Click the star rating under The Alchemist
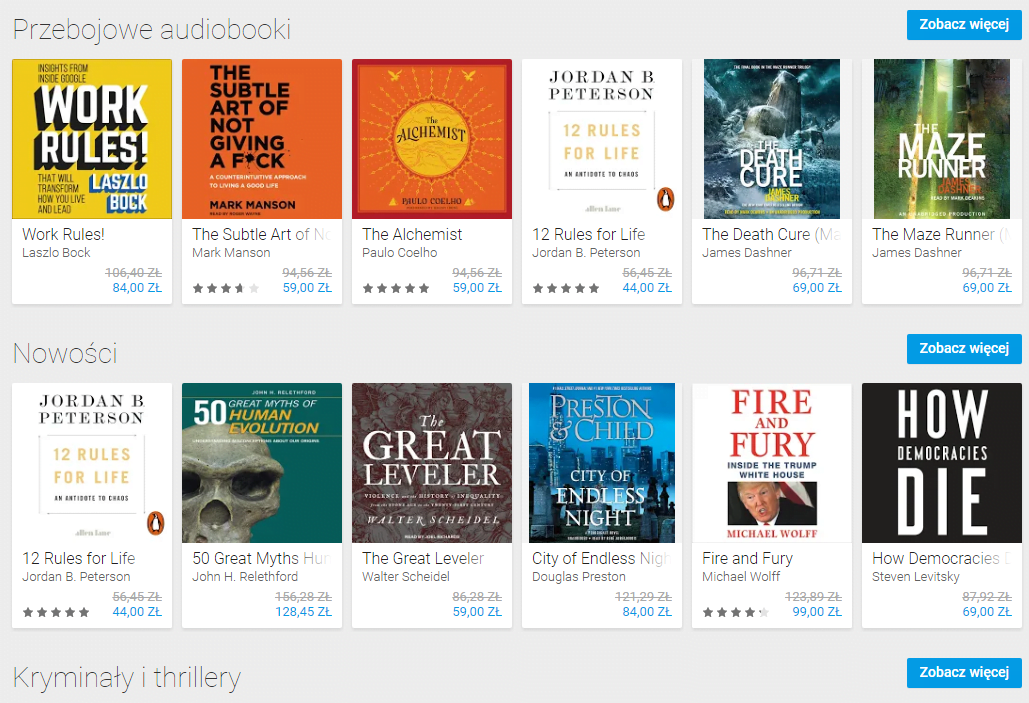This screenshot has height=703, width=1029. coord(396,288)
